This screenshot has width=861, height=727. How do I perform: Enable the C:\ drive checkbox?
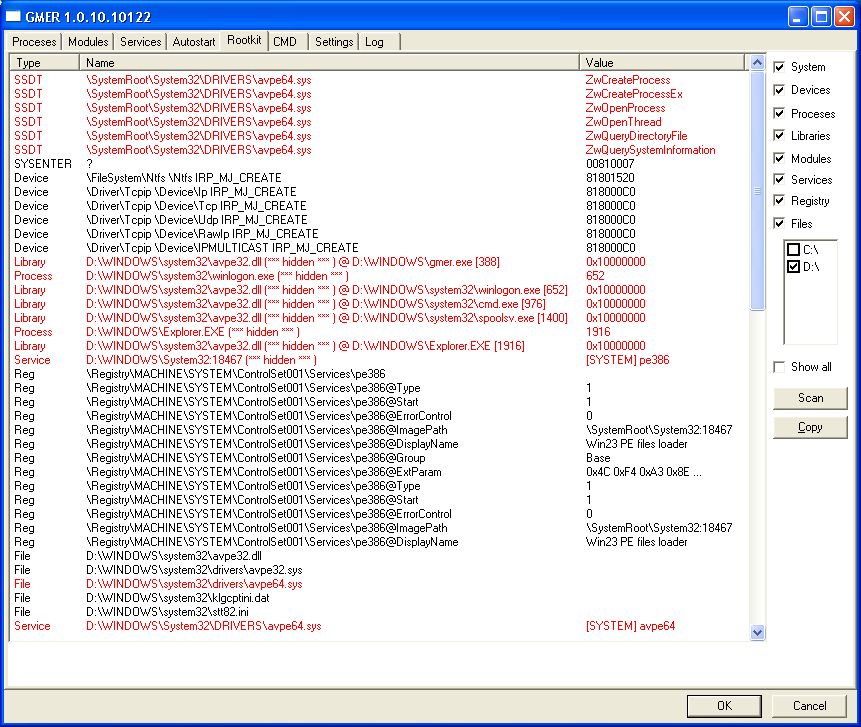pos(793,249)
